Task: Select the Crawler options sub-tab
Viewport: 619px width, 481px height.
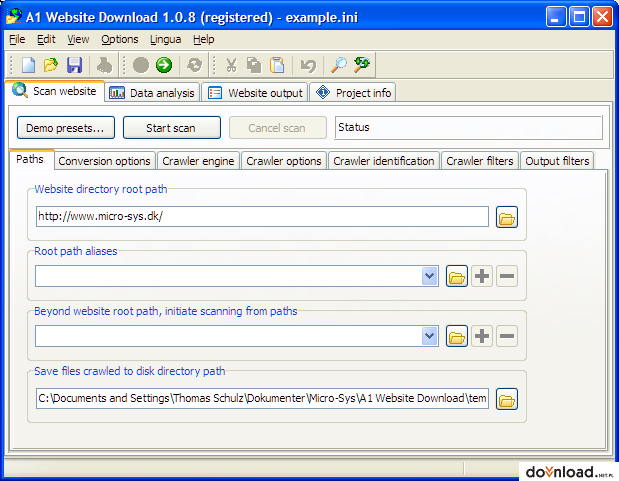Action: [x=284, y=161]
